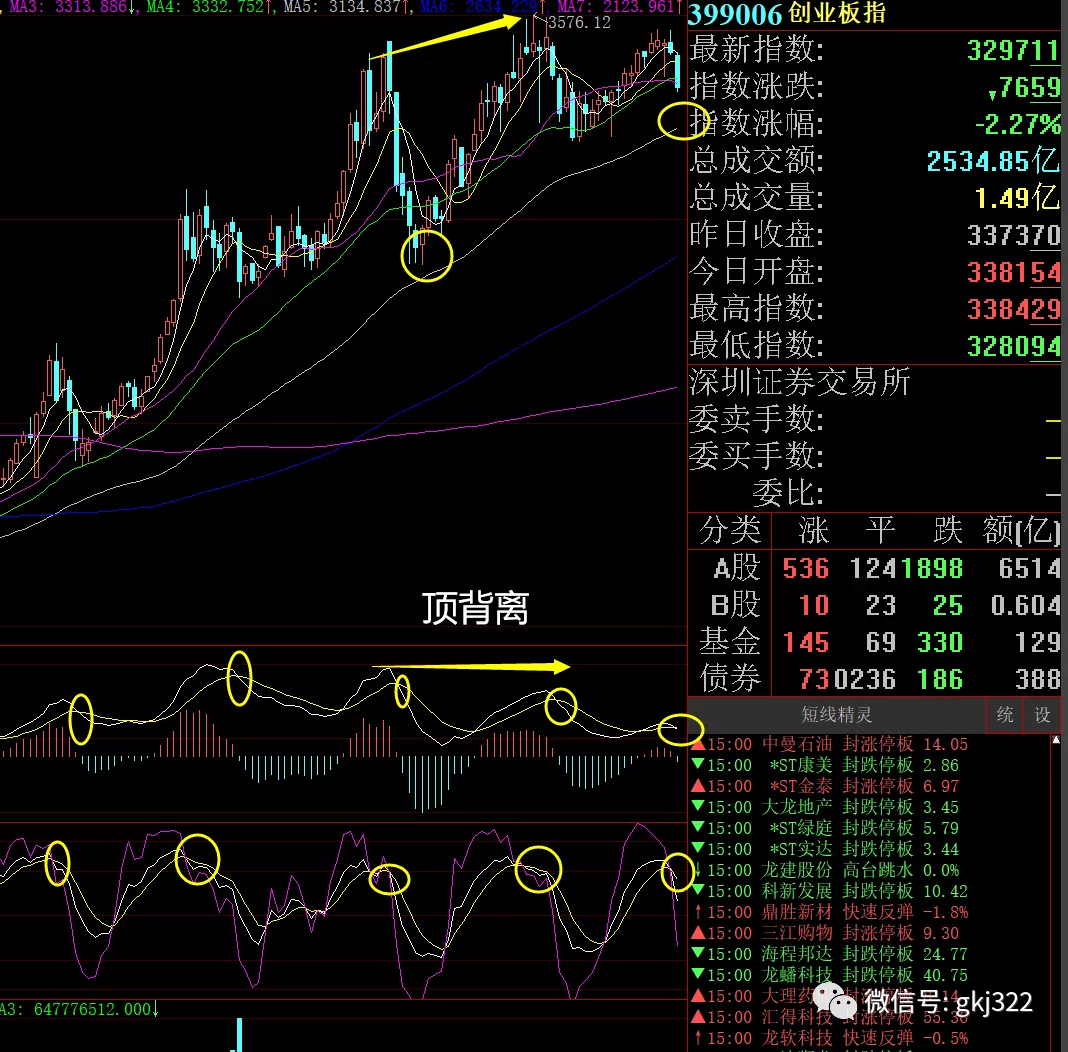Click the WeChat logo icon in watermark
Image resolution: width=1068 pixels, height=1052 pixels.
838,1000
